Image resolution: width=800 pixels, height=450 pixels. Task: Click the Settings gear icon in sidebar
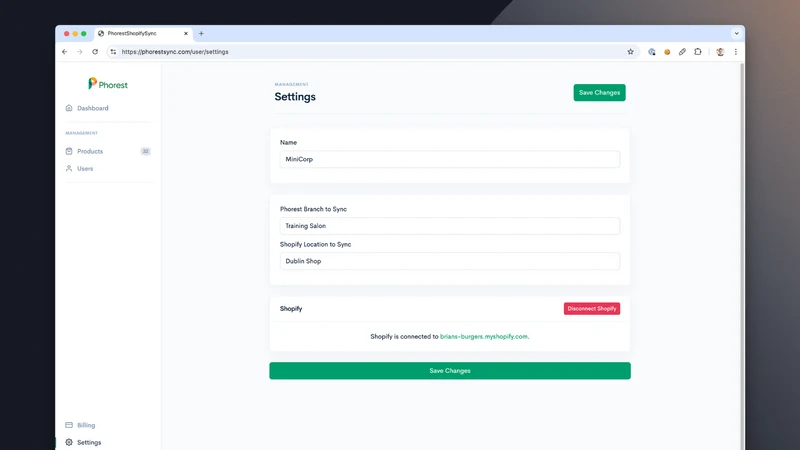coord(69,442)
